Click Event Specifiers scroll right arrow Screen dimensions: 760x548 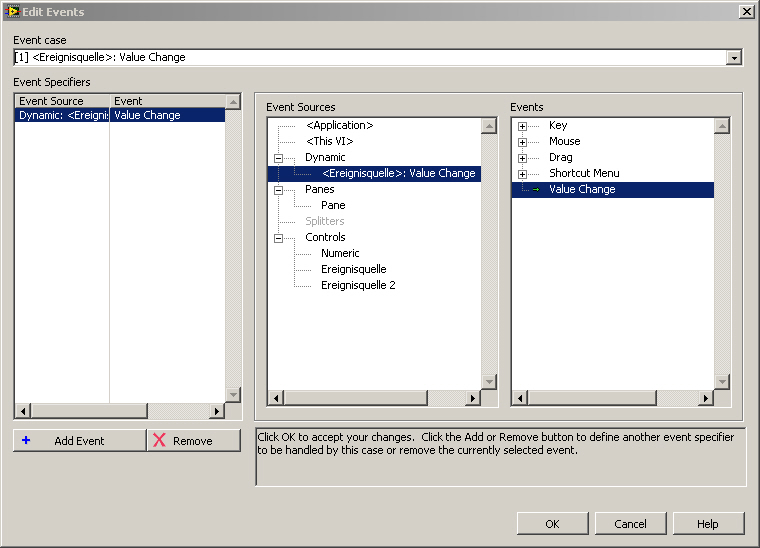[x=217, y=411]
